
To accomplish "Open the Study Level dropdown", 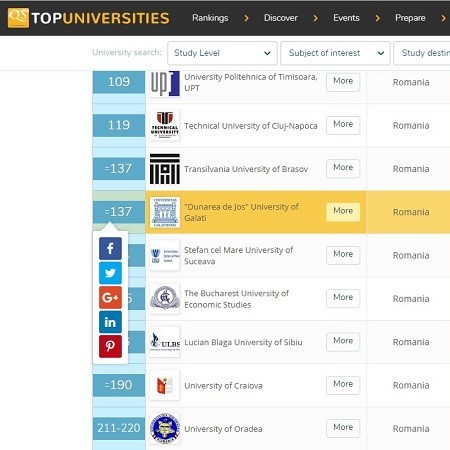I will tap(222, 53).
